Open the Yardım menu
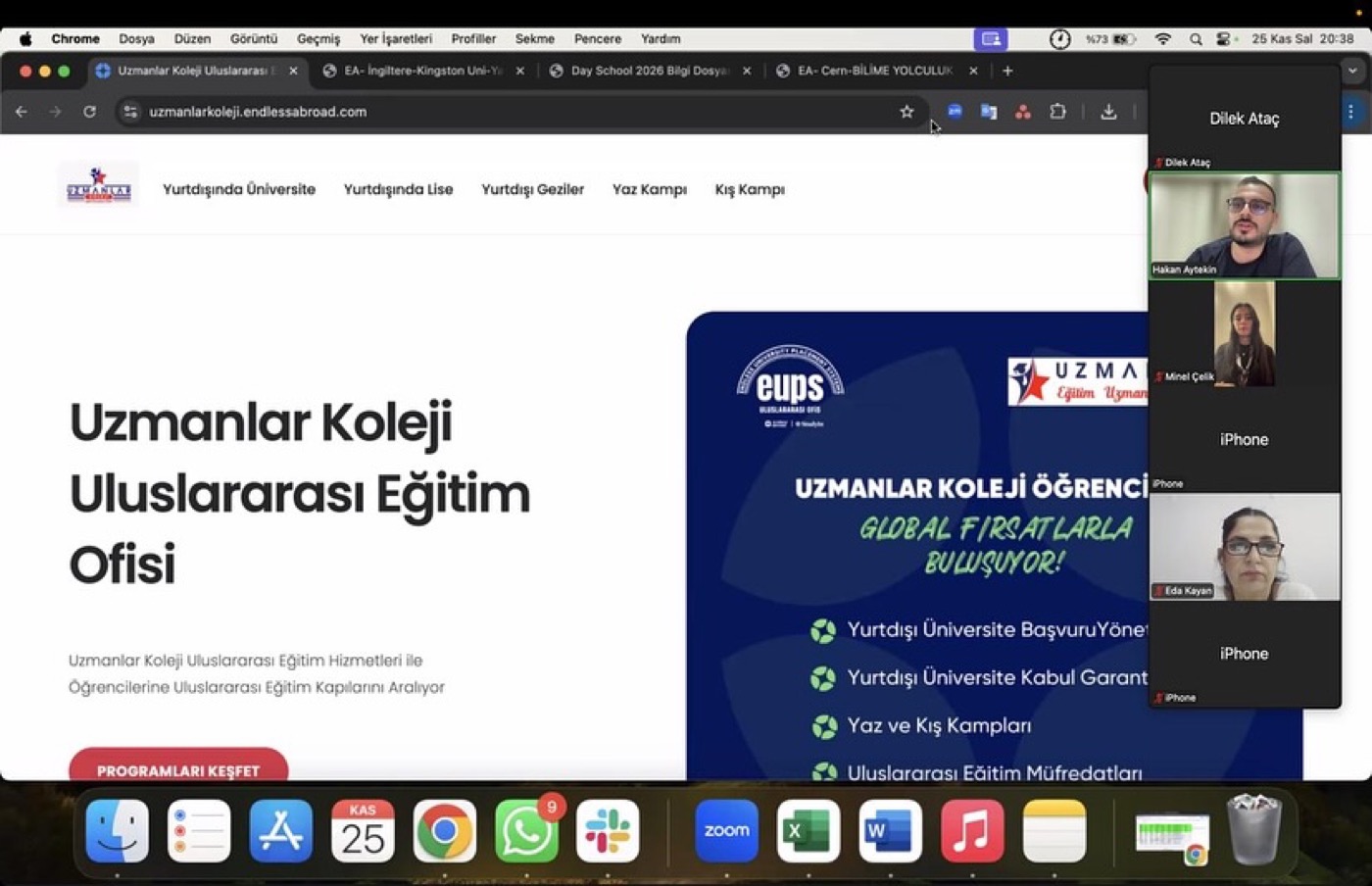 661,39
